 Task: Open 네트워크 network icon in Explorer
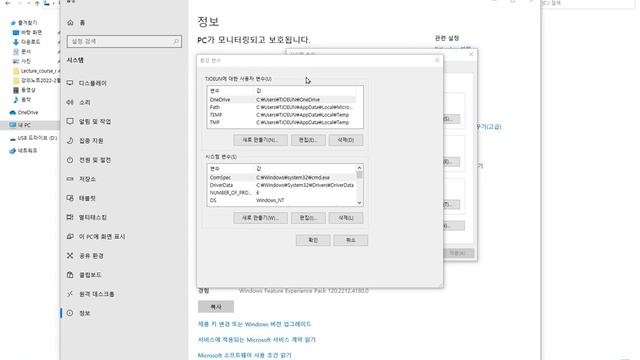[x=13, y=151]
